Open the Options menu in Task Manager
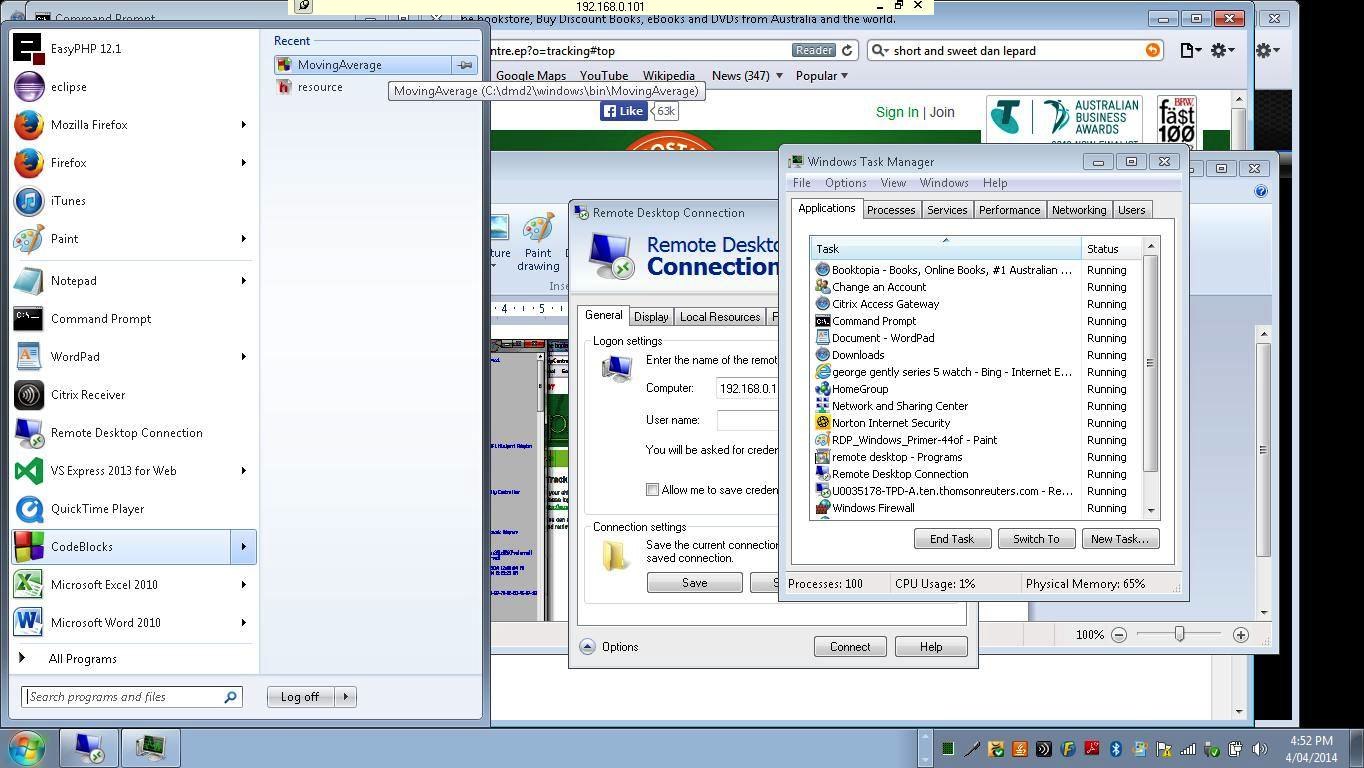 [x=845, y=183]
